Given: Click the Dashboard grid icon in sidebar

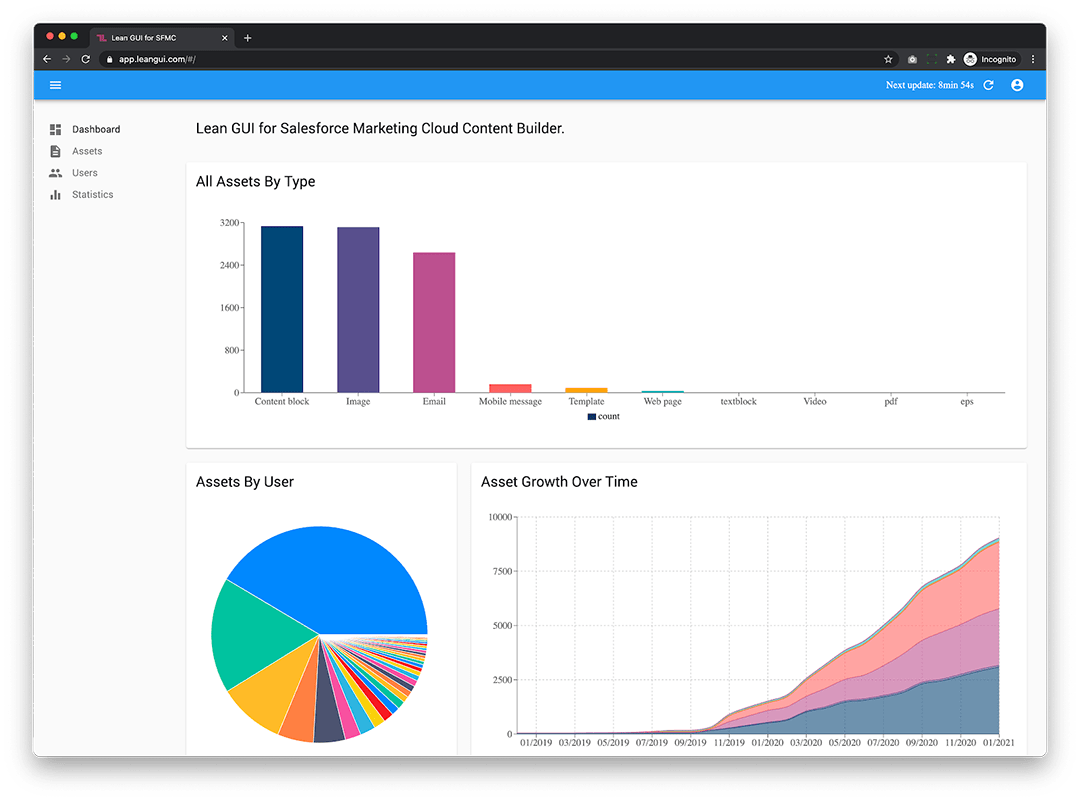Looking at the screenshot, I should point(55,129).
